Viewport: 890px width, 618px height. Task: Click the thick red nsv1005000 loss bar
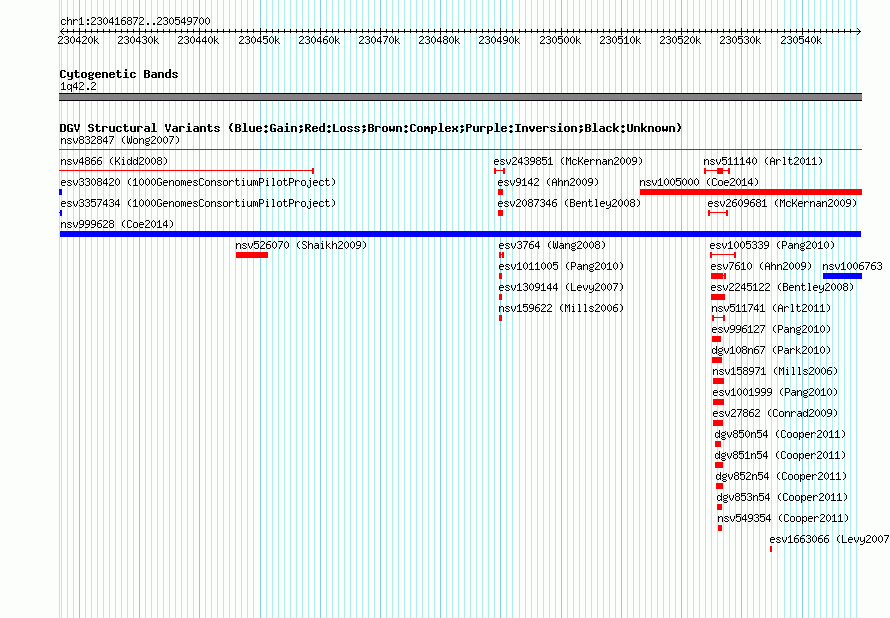(x=751, y=192)
